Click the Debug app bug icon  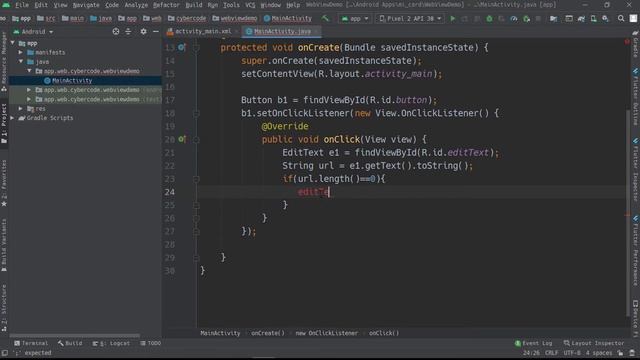pos(489,18)
